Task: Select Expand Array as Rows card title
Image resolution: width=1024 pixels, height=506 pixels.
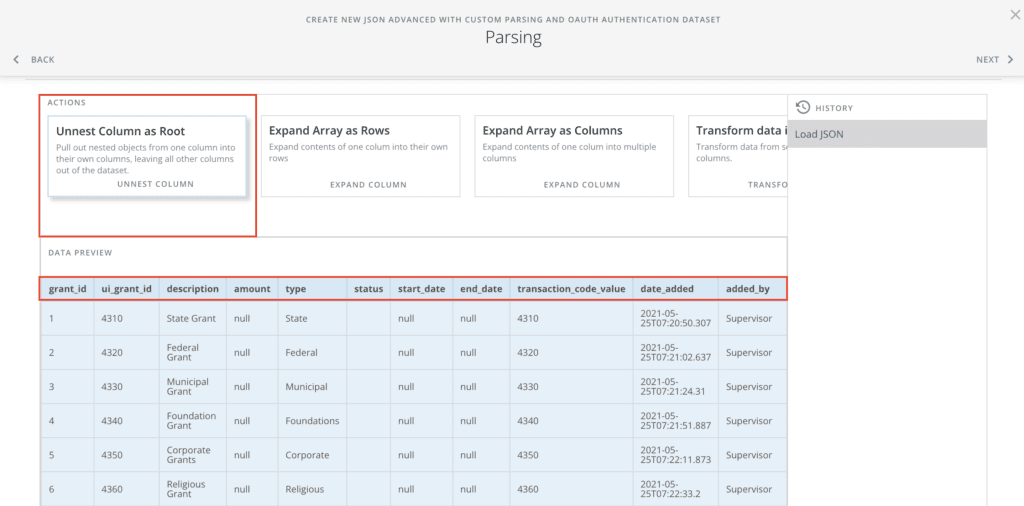Action: [x=329, y=131]
